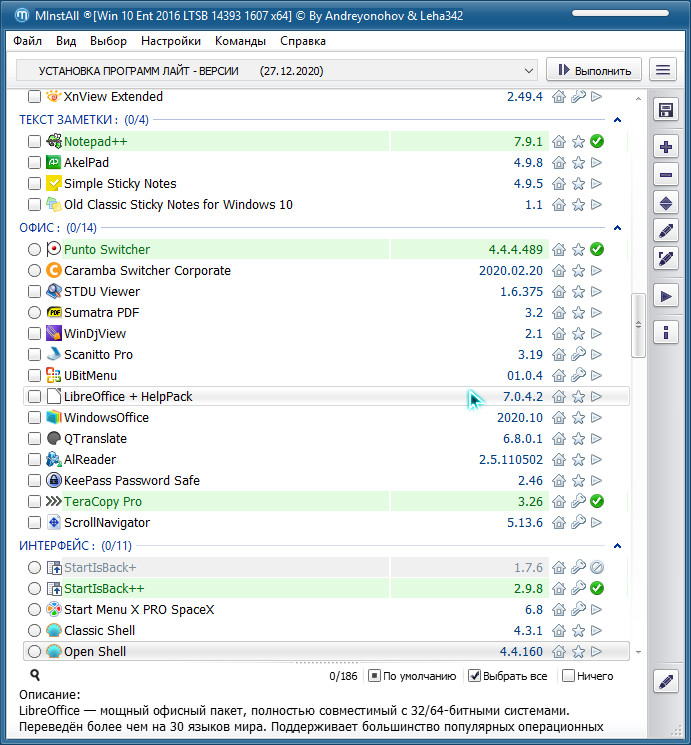Image resolution: width=691 pixels, height=745 pixels.
Task: Select Start Menu X PRO SpaceX row
Action: pos(326,610)
